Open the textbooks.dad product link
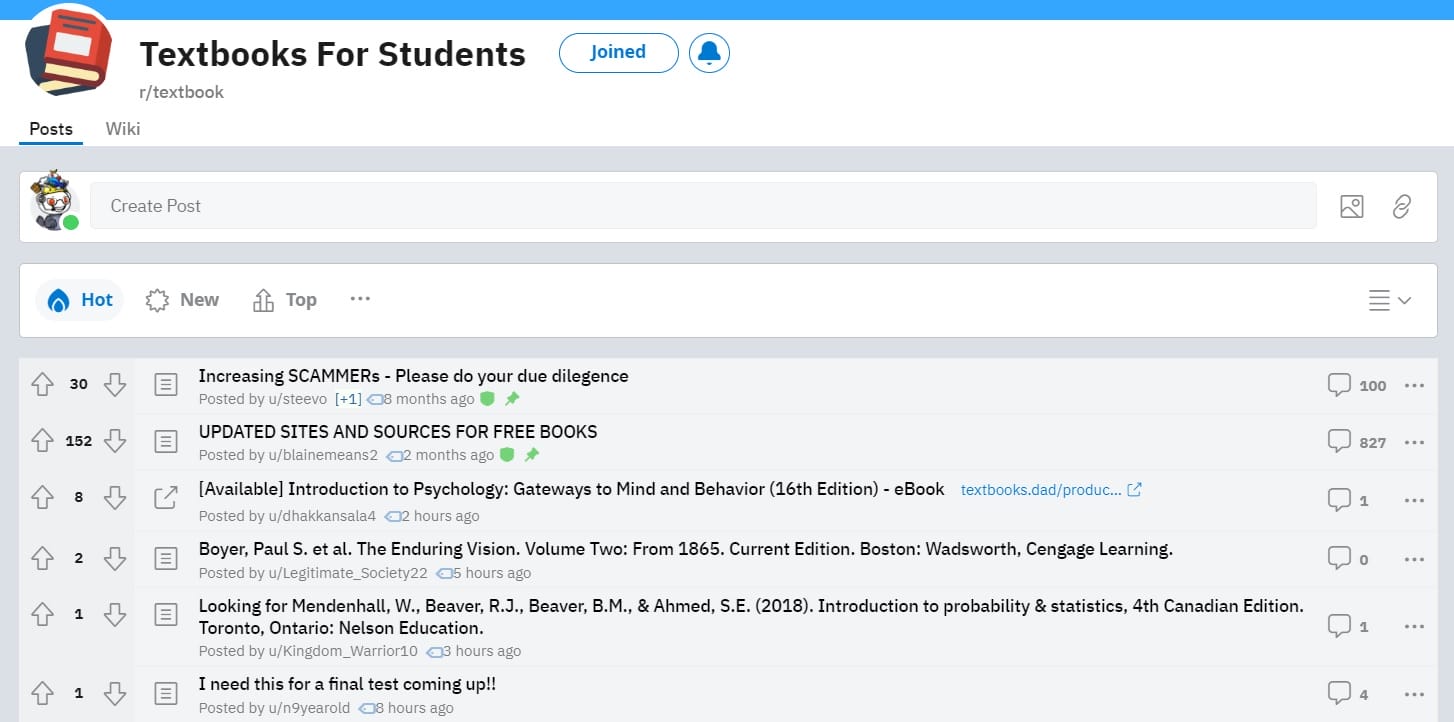Viewport: 1454px width, 722px height. pyautogui.click(x=1040, y=490)
